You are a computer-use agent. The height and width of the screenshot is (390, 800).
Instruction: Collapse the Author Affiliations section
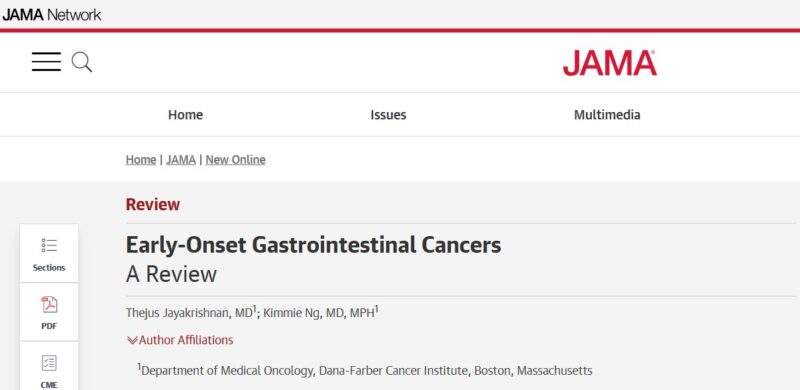pyautogui.click(x=180, y=340)
